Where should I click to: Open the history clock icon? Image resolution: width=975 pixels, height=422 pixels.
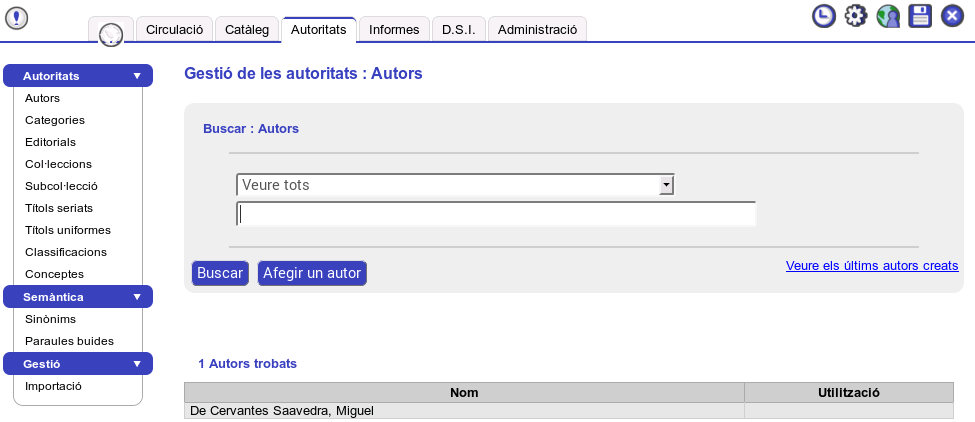(824, 16)
